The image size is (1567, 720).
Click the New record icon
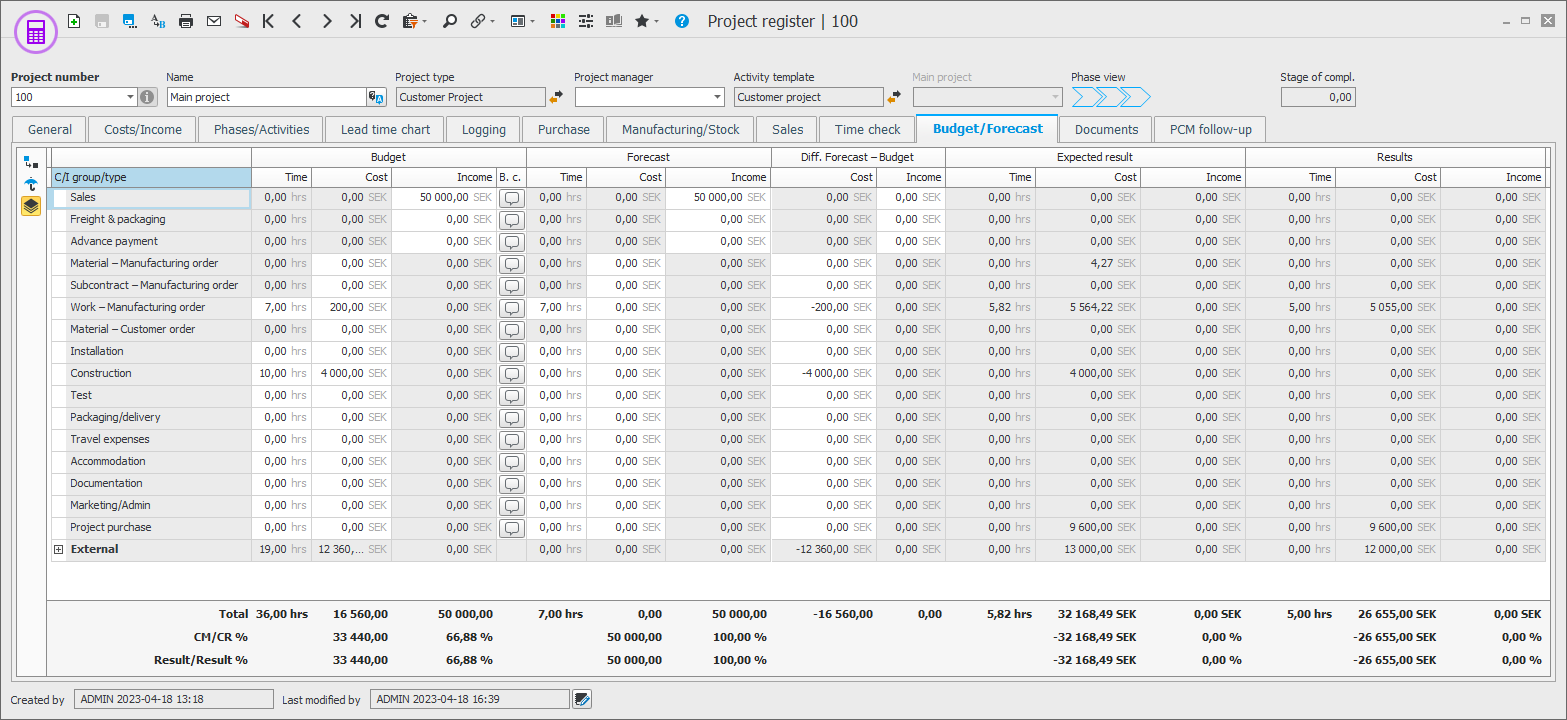[x=74, y=21]
